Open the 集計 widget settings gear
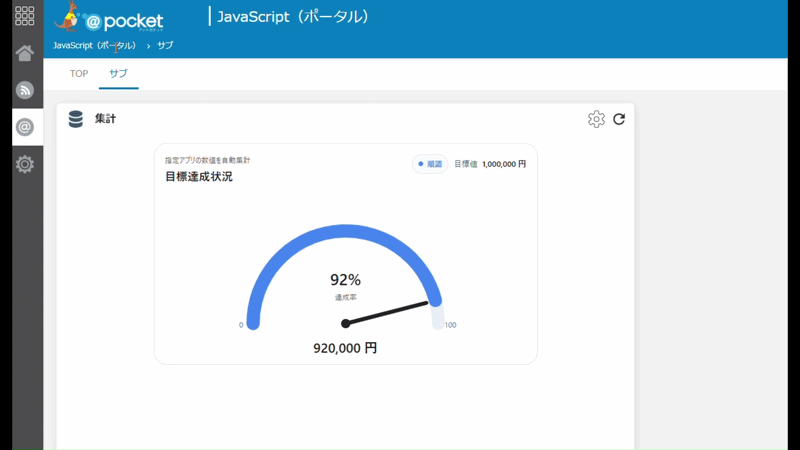The width and height of the screenshot is (800, 450). click(596, 119)
